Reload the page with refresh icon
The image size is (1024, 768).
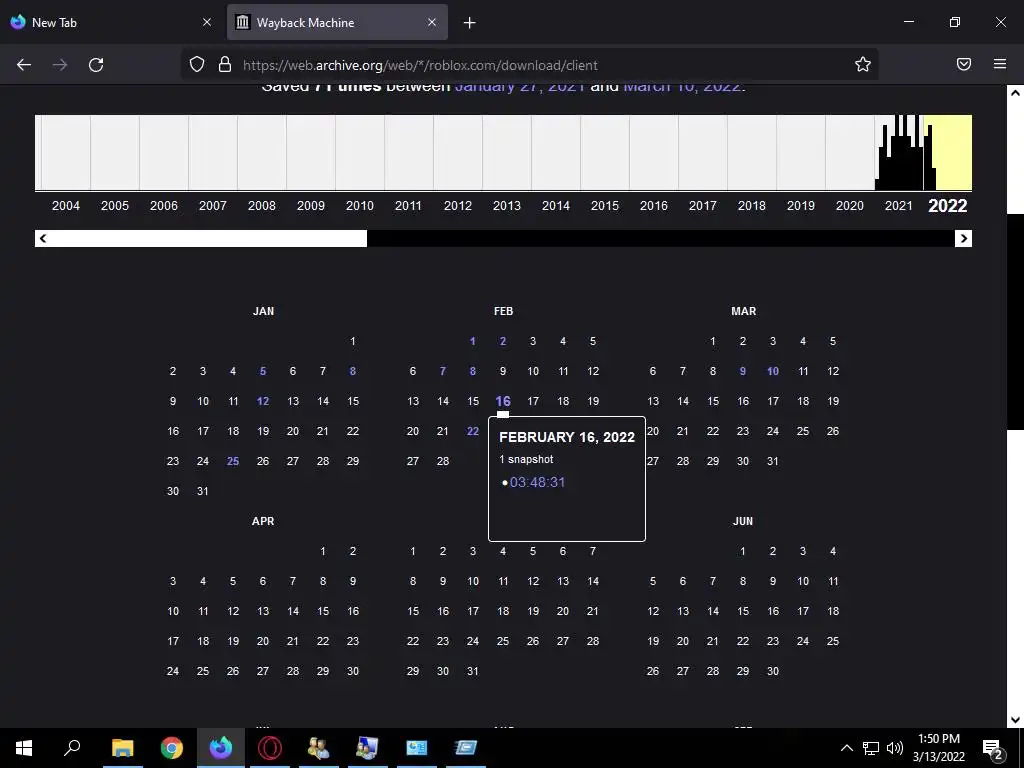[96, 65]
